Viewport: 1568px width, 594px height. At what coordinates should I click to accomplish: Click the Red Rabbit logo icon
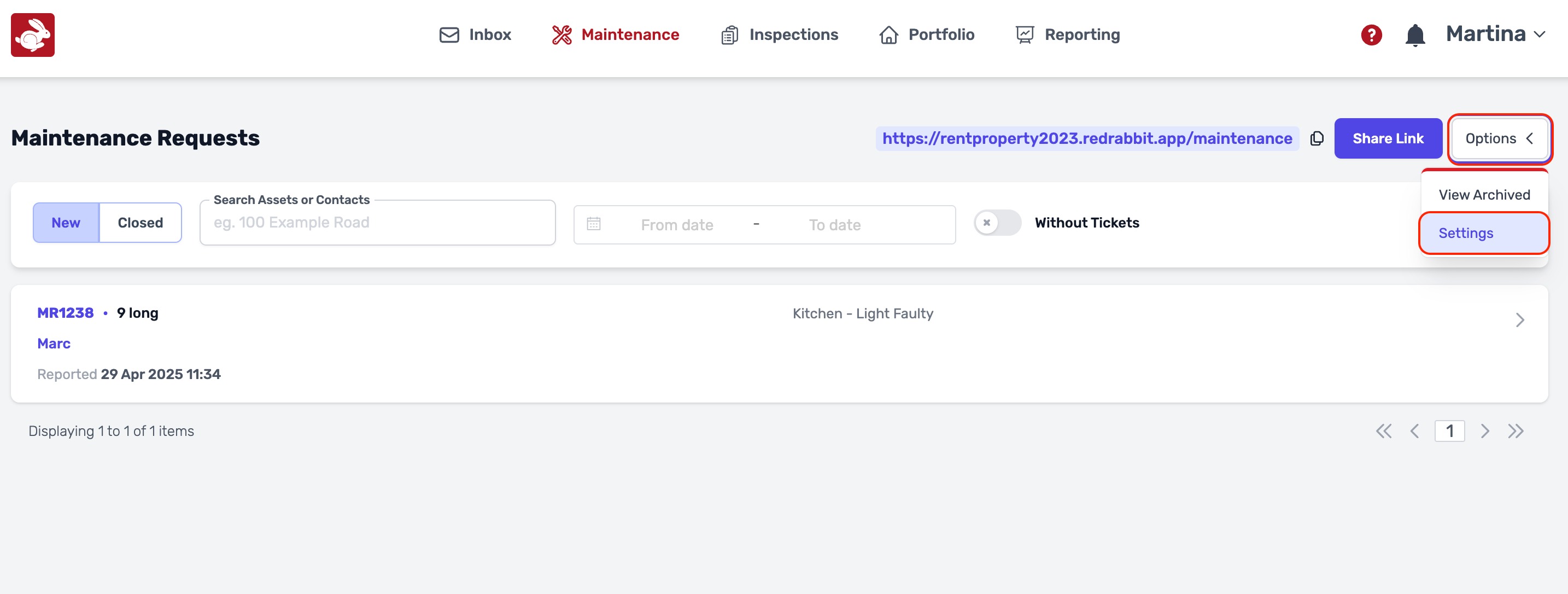33,34
